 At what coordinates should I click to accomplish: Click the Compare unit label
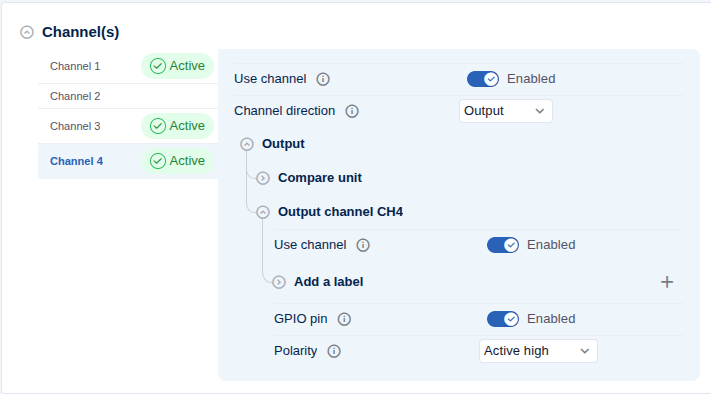(x=320, y=178)
